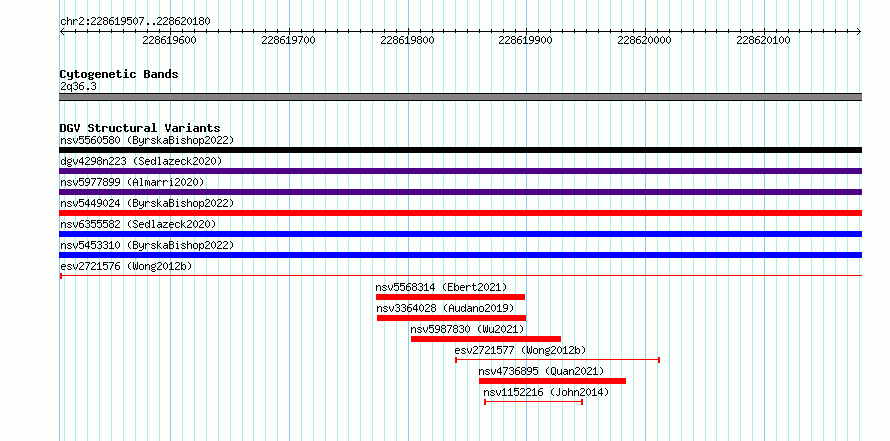
Task: Click ruler position 228619900
Action: click(x=525, y=40)
